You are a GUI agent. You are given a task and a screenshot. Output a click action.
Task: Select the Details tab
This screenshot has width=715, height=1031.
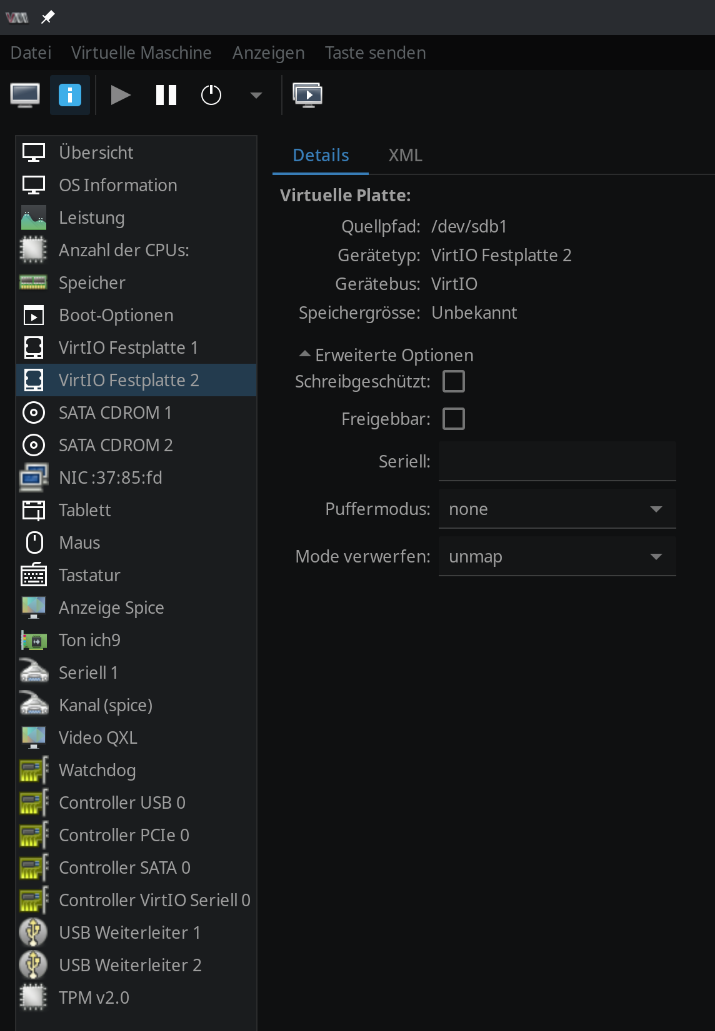pyautogui.click(x=320, y=155)
